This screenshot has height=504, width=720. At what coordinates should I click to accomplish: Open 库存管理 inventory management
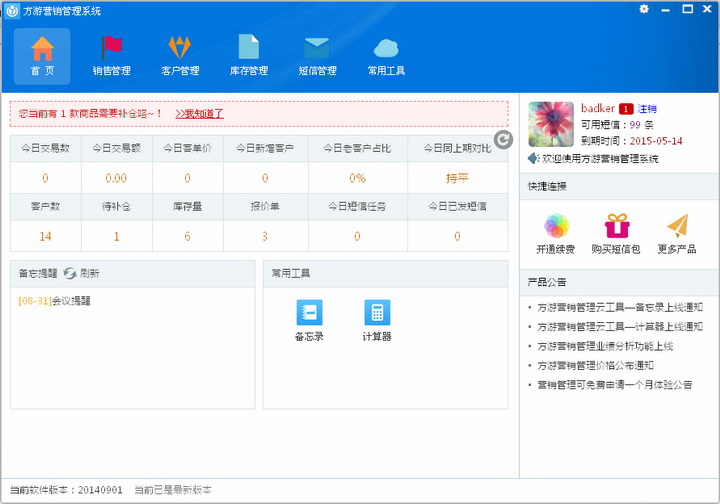click(249, 56)
